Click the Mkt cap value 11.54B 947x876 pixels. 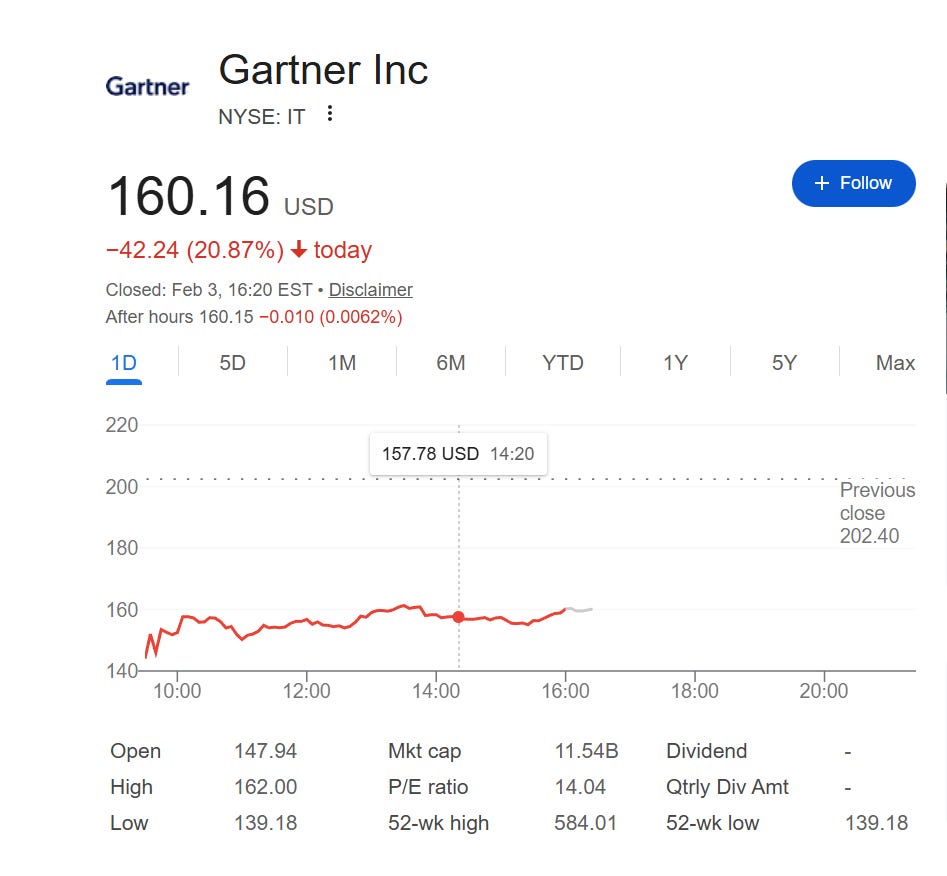click(586, 751)
